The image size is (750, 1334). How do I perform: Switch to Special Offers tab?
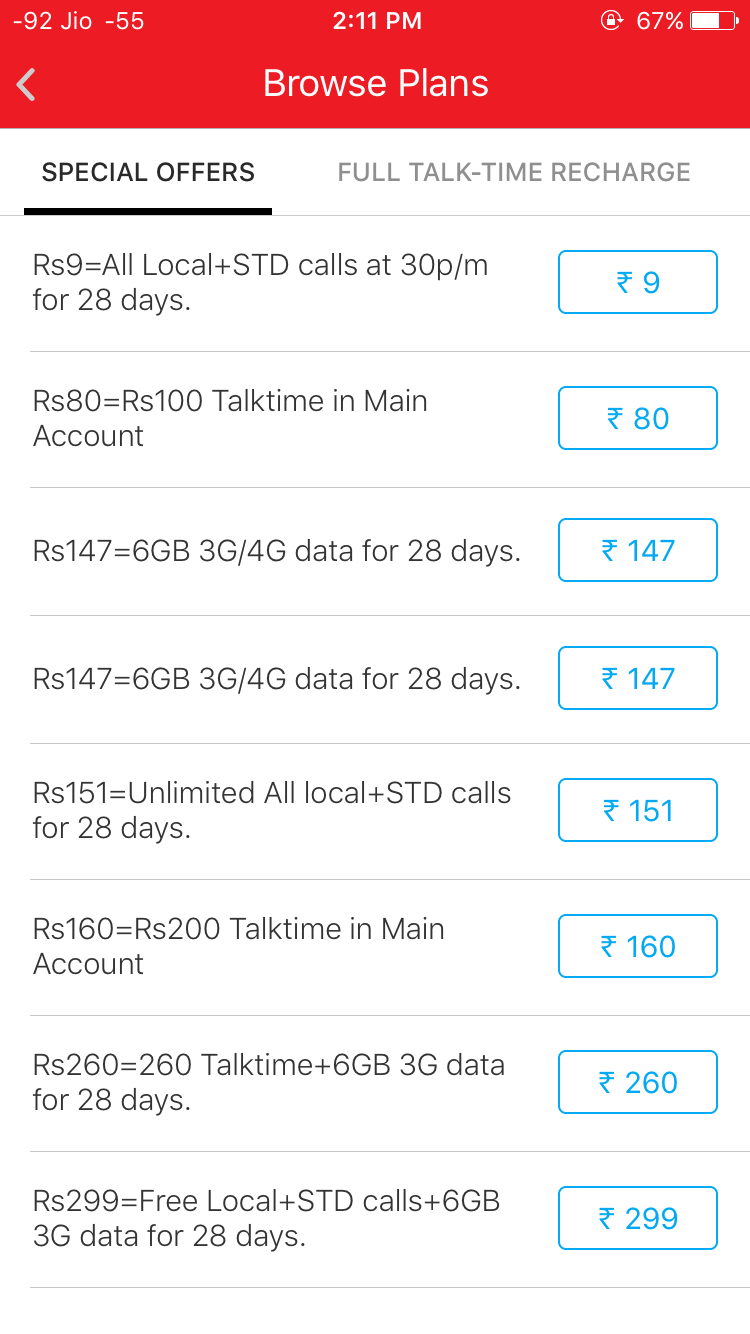click(148, 173)
